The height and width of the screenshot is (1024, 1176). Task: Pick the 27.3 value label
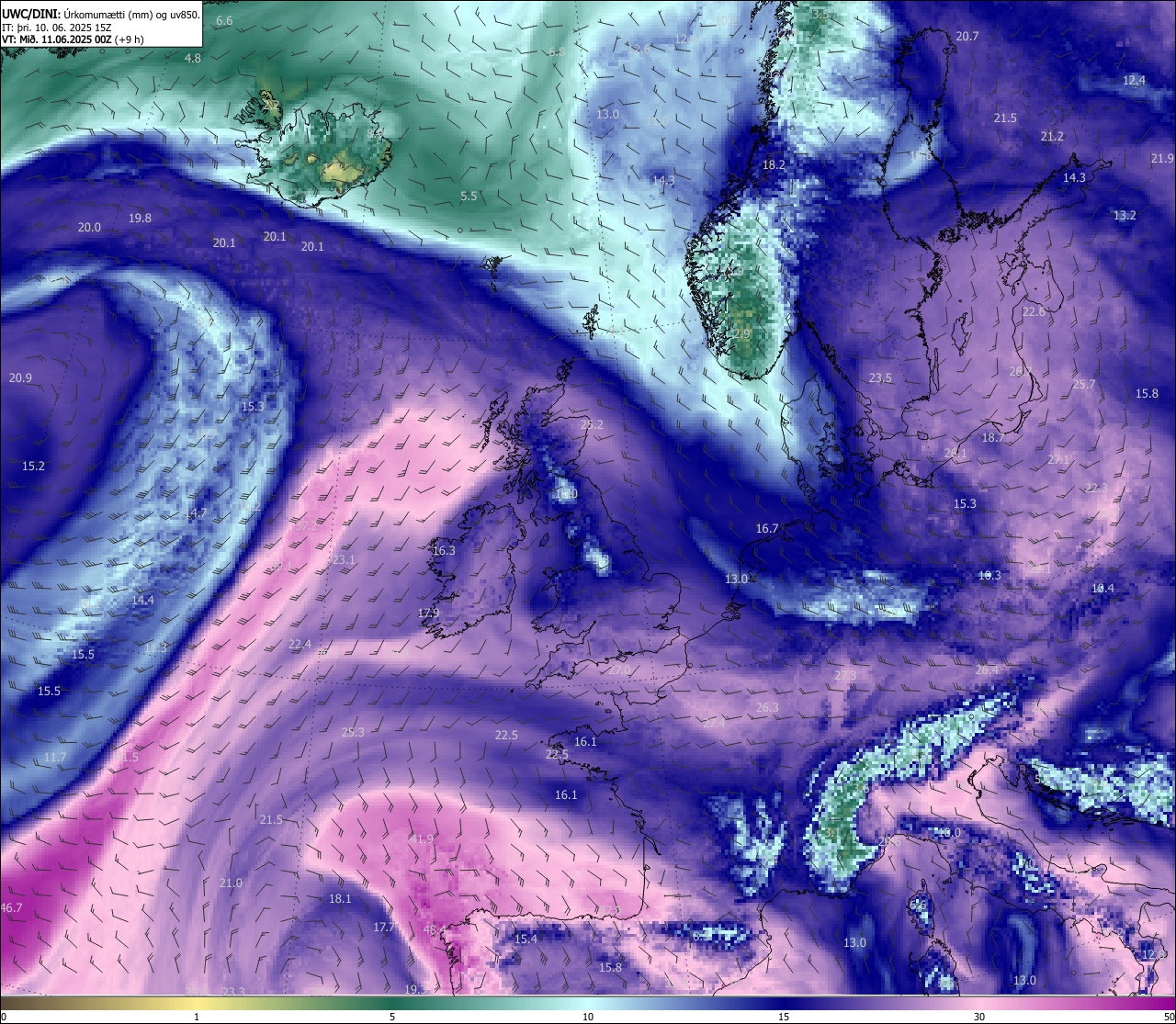click(x=845, y=675)
